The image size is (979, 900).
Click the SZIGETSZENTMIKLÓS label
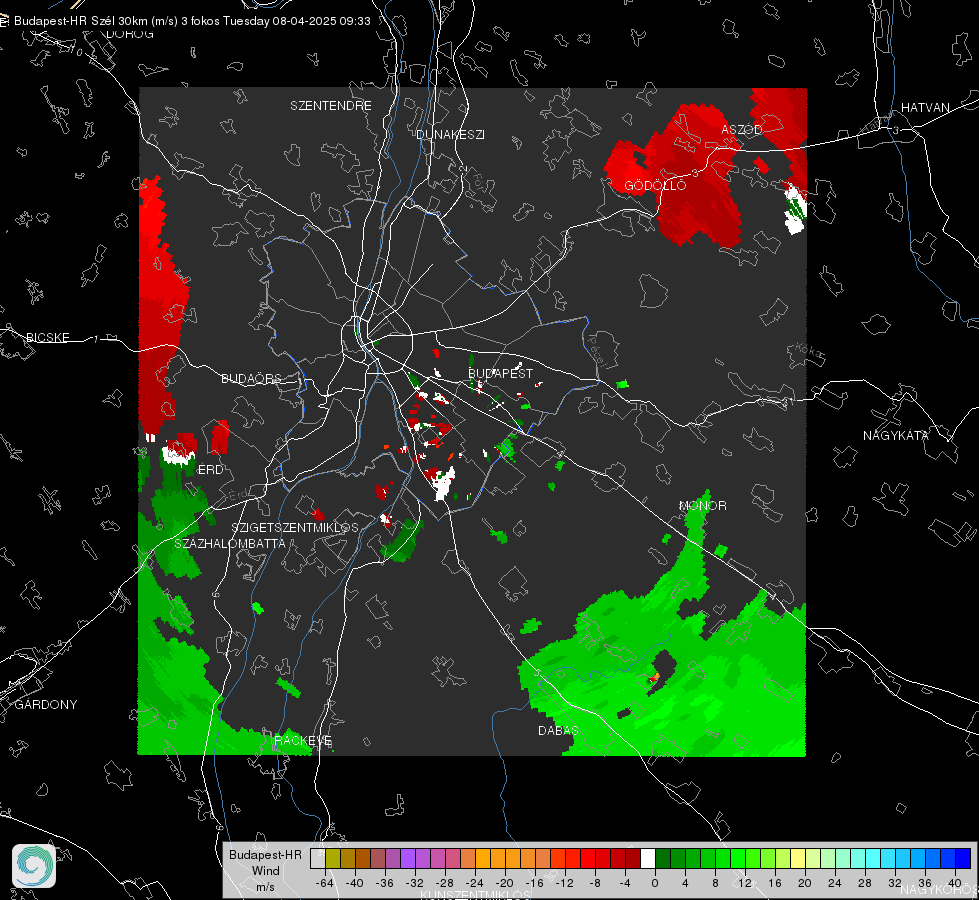coord(295,528)
